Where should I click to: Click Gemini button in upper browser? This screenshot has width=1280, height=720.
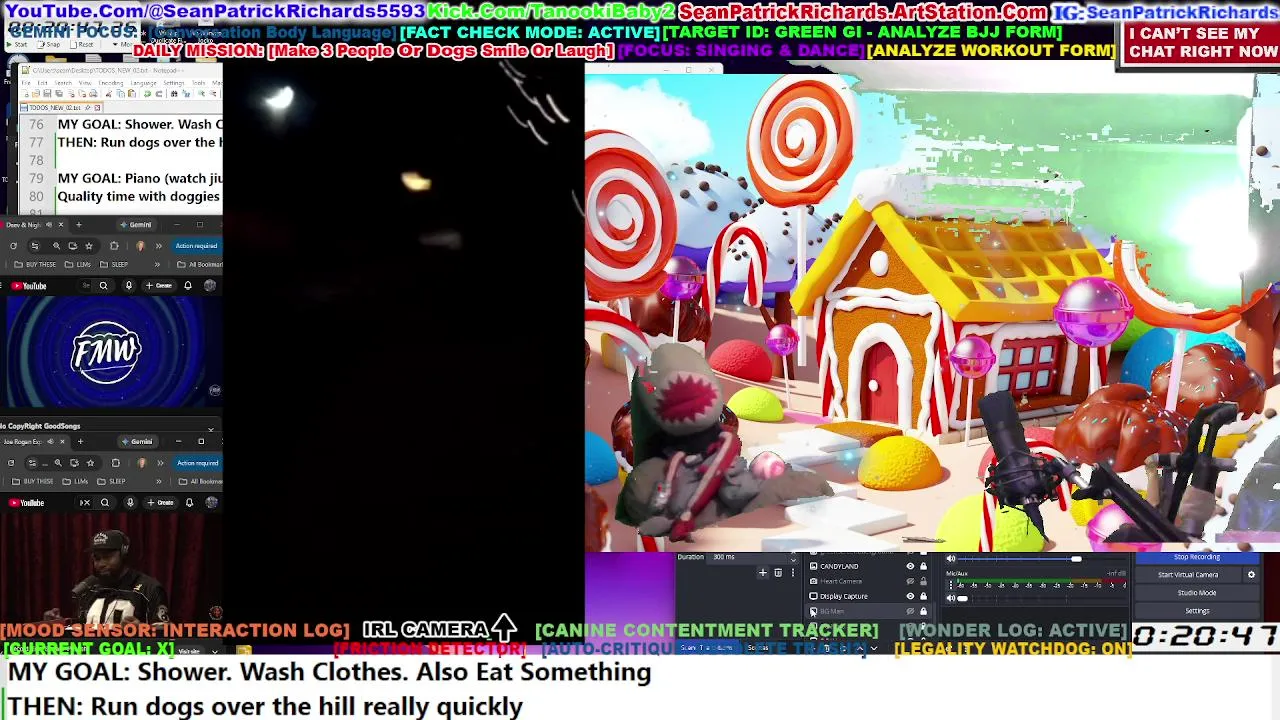[x=136, y=225]
